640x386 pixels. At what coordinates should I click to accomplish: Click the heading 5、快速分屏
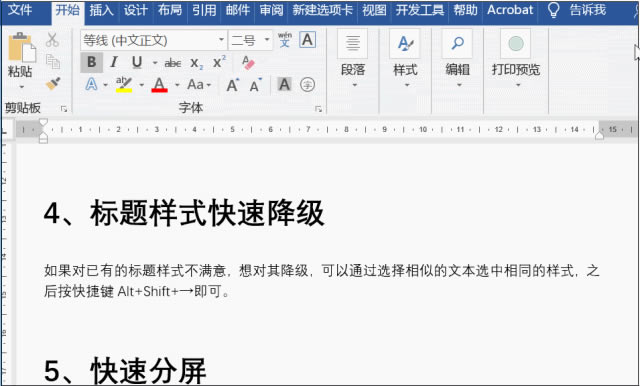[125, 370]
